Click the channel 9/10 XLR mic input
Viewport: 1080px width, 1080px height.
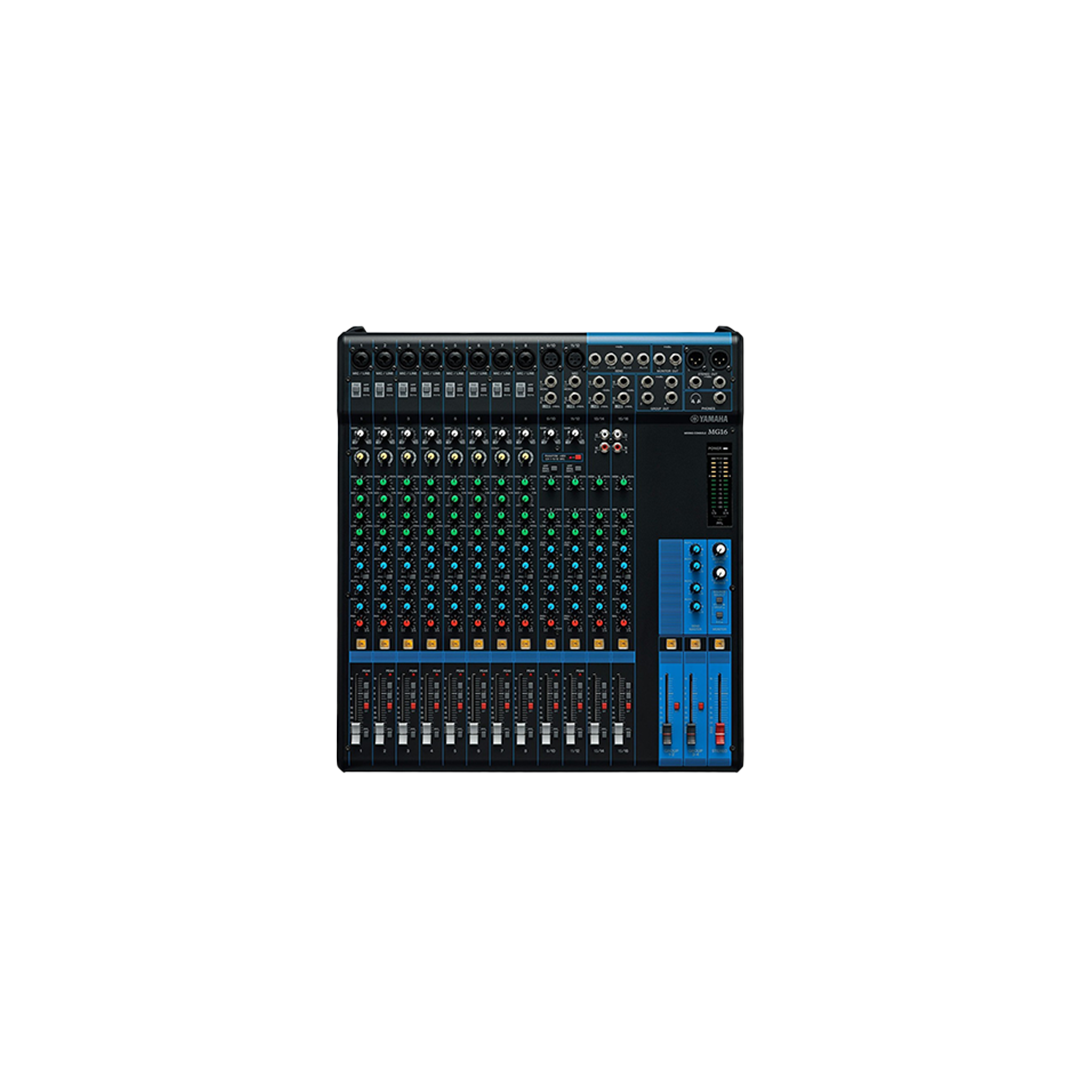[x=550, y=359]
